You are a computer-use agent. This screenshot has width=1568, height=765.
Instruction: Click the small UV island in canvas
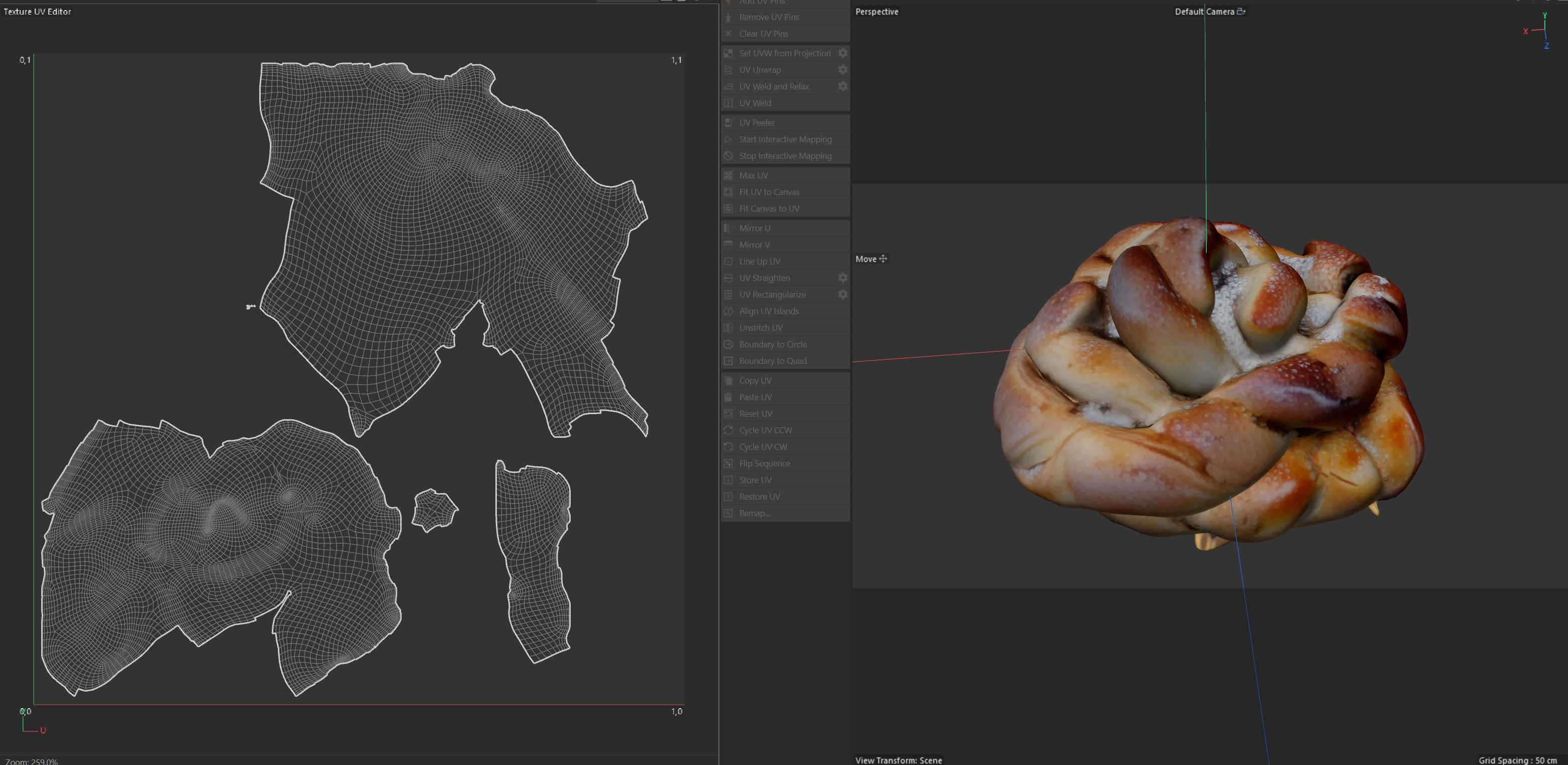[x=434, y=510]
